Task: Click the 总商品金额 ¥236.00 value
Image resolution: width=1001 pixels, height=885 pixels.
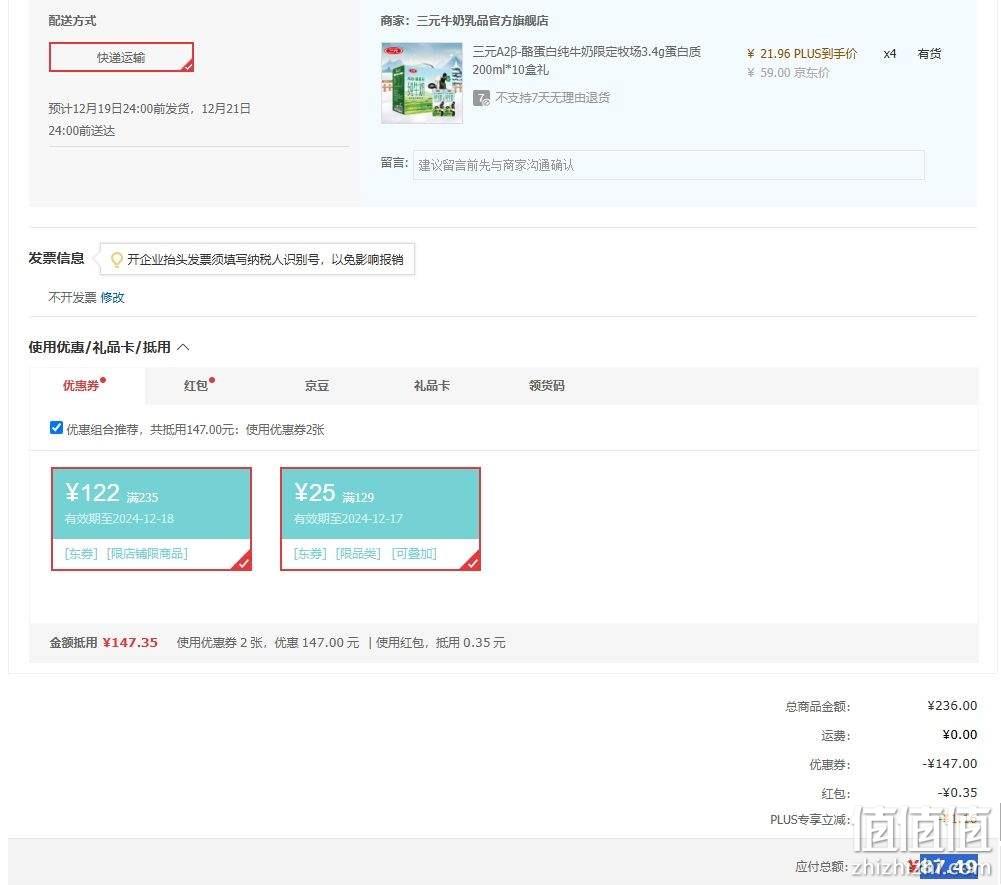Action: click(x=952, y=706)
